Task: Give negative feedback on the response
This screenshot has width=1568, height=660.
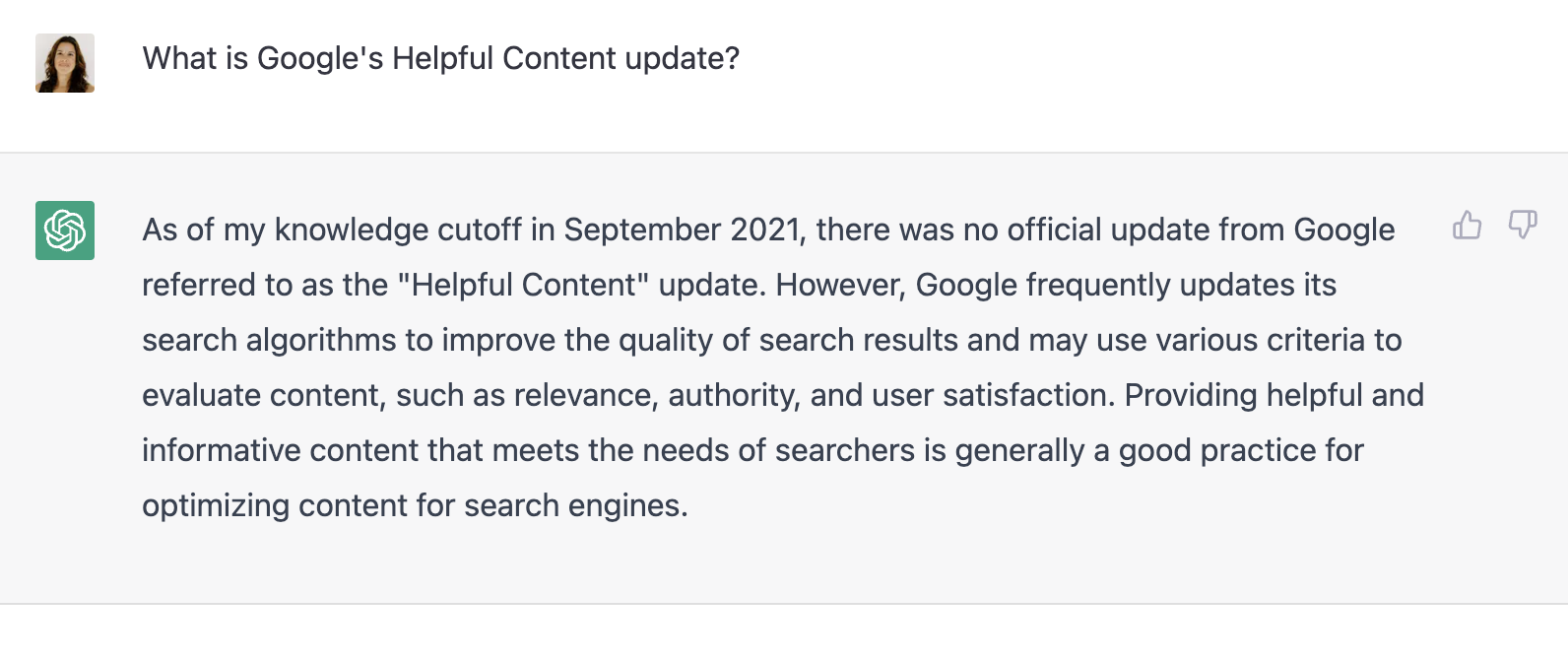Action: 1522,226
